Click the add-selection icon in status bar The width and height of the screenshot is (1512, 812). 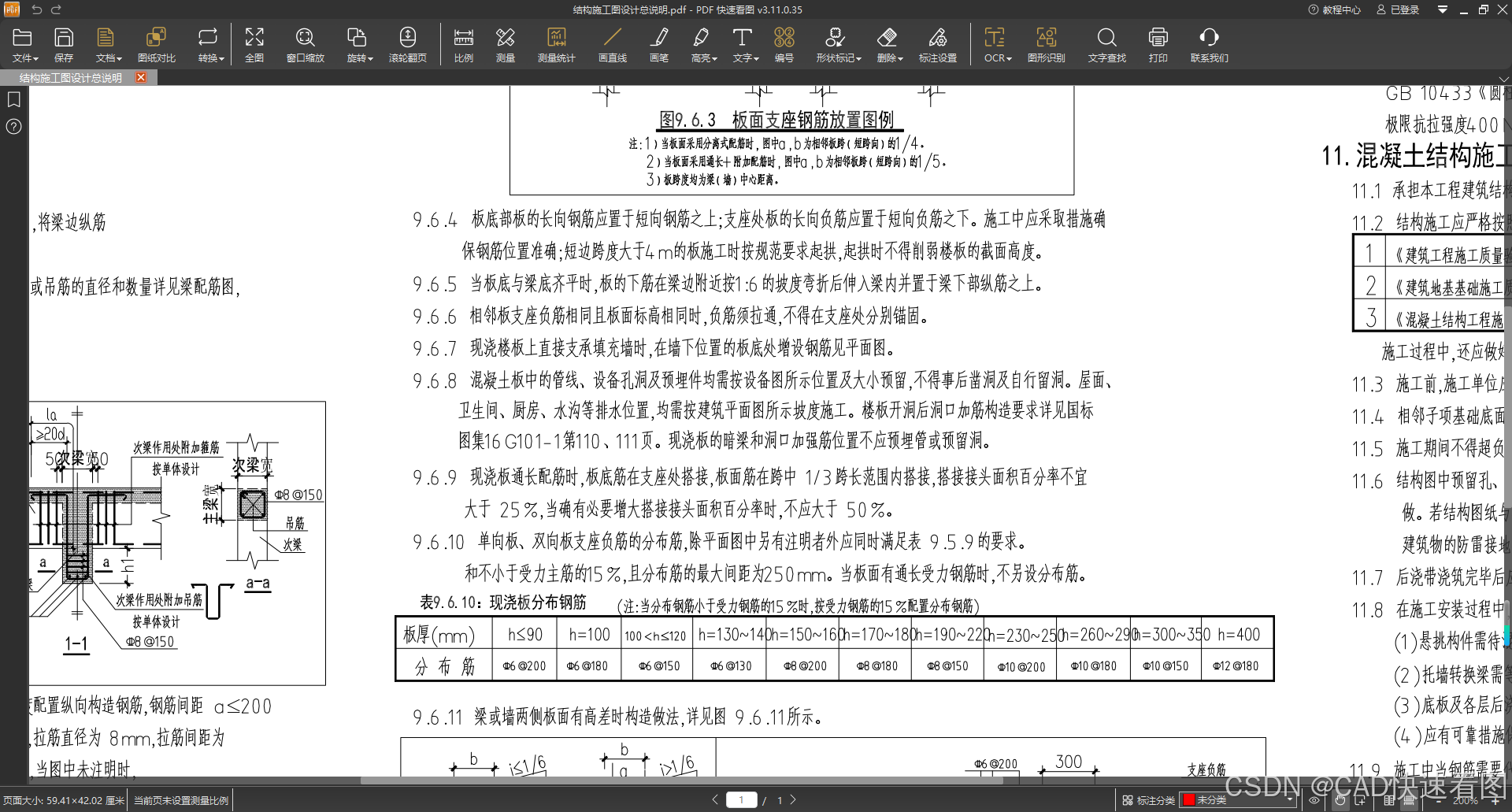[x=1361, y=800]
